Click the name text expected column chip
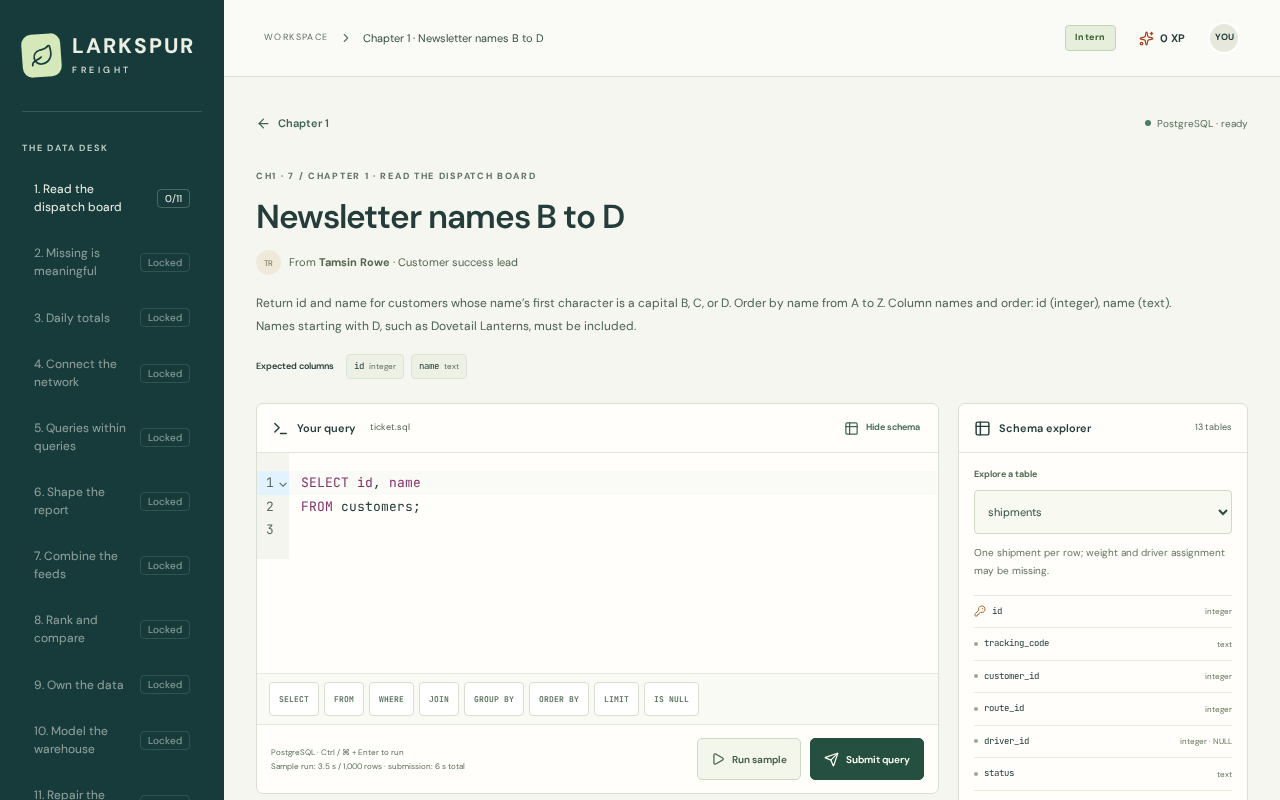 (x=439, y=367)
